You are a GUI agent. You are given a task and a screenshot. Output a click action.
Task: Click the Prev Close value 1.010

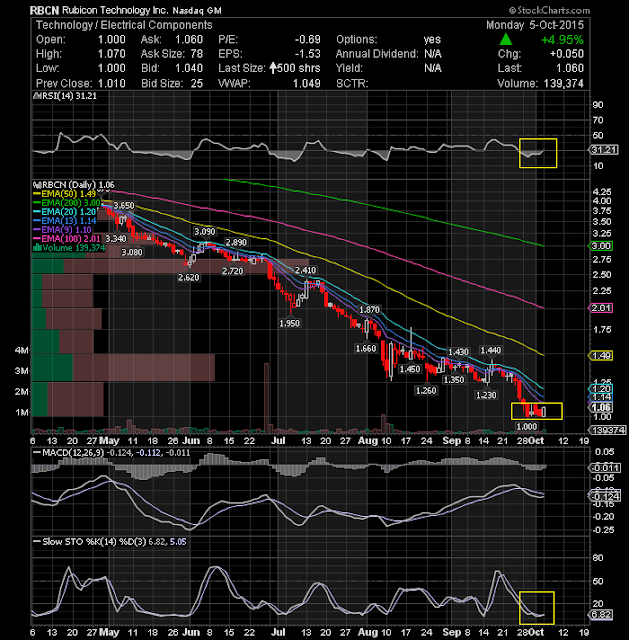[111, 83]
